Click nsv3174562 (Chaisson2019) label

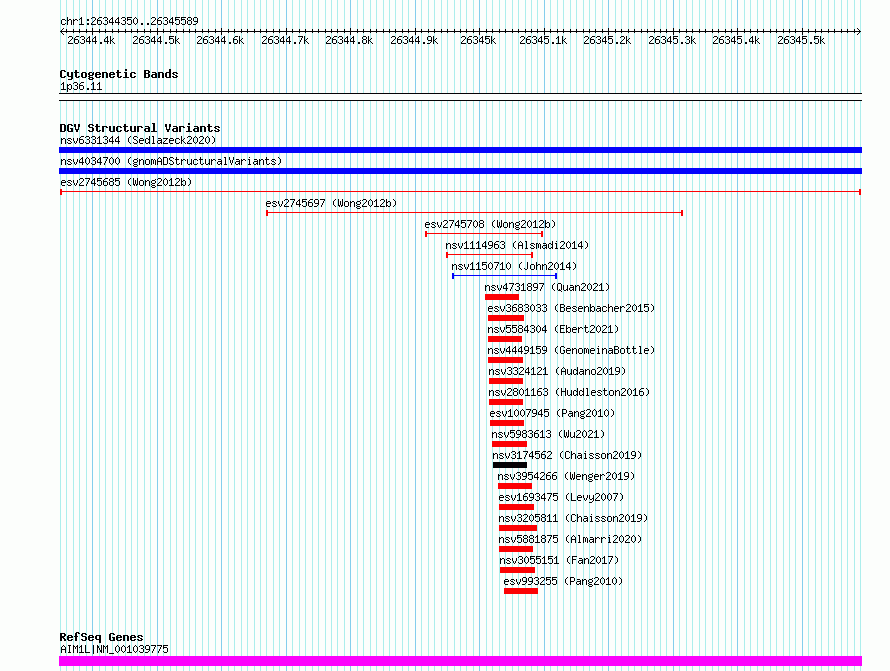pos(567,455)
